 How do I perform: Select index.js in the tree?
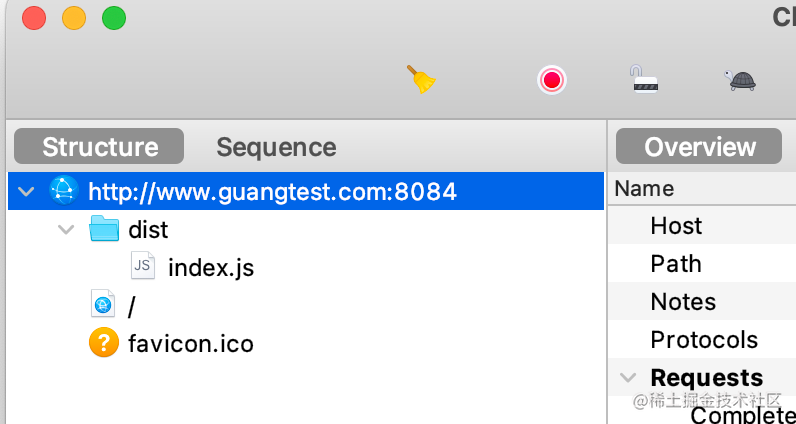coord(211,268)
